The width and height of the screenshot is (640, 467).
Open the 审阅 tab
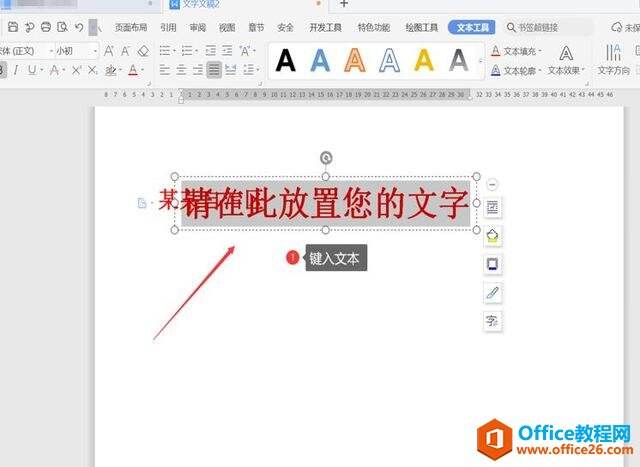[198, 27]
